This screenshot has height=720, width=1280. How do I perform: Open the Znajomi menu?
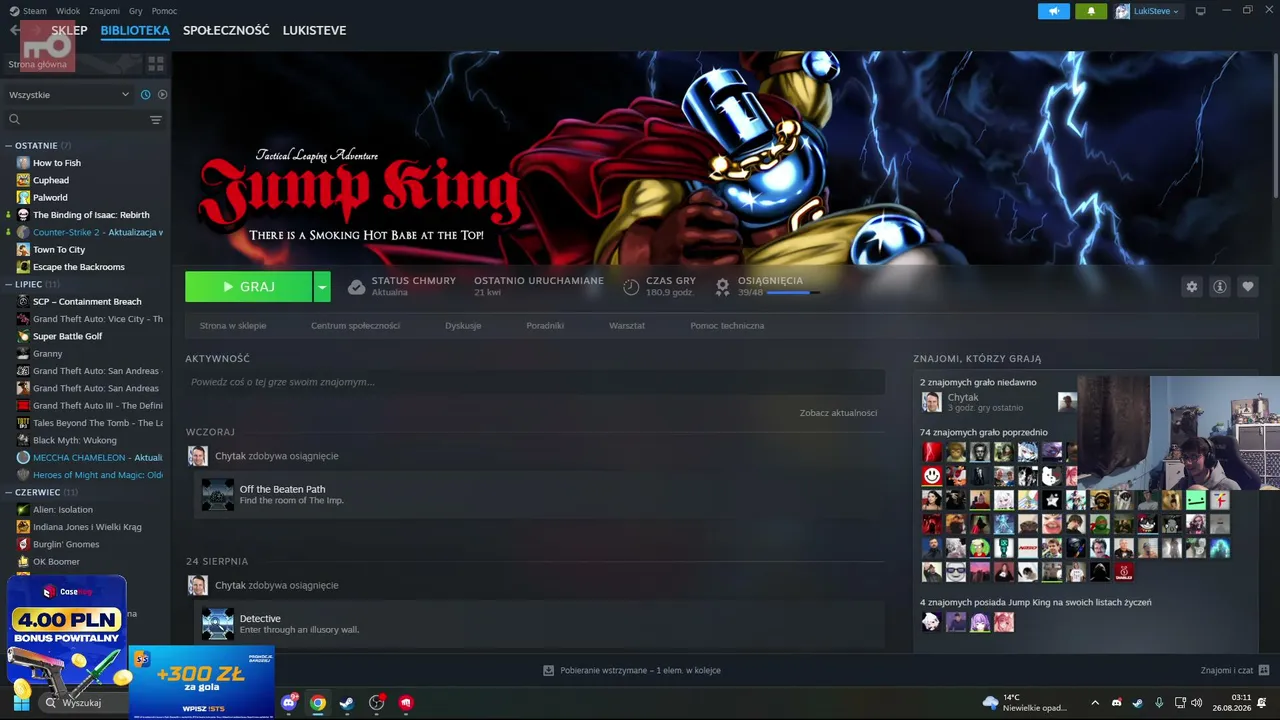tap(105, 11)
